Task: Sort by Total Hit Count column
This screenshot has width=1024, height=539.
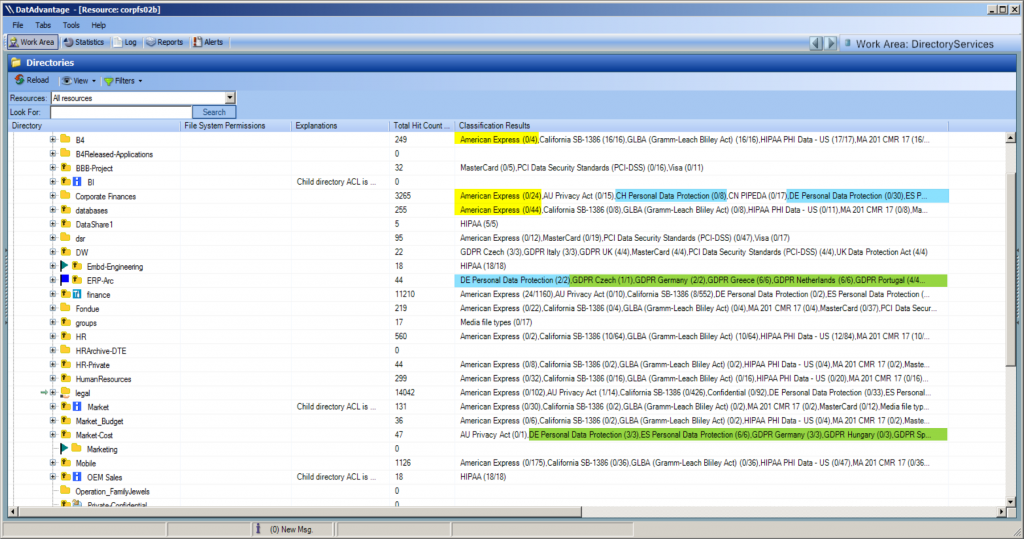Action: (x=422, y=125)
